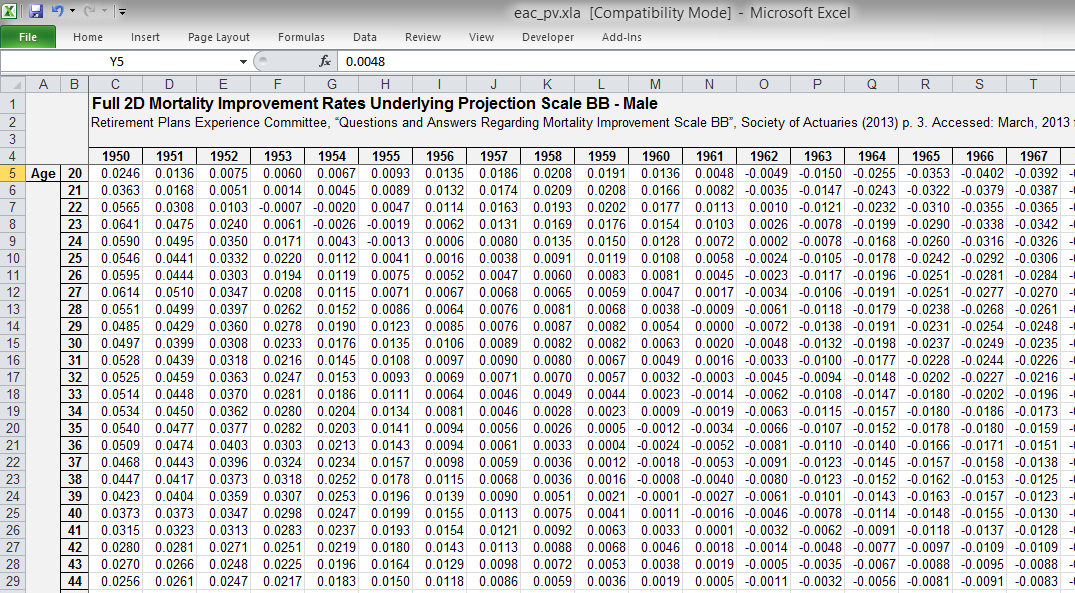
Task: Save the workbook using Quick Access Save icon
Action: [36, 11]
